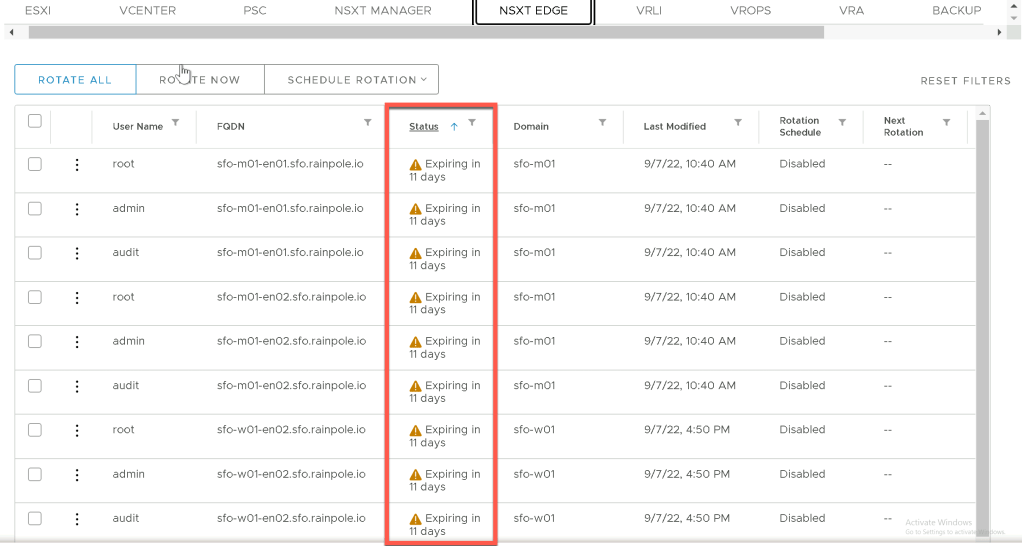Viewport: 1022px width, 546px height.
Task: Click filter icon on Status column
Action: point(472,123)
